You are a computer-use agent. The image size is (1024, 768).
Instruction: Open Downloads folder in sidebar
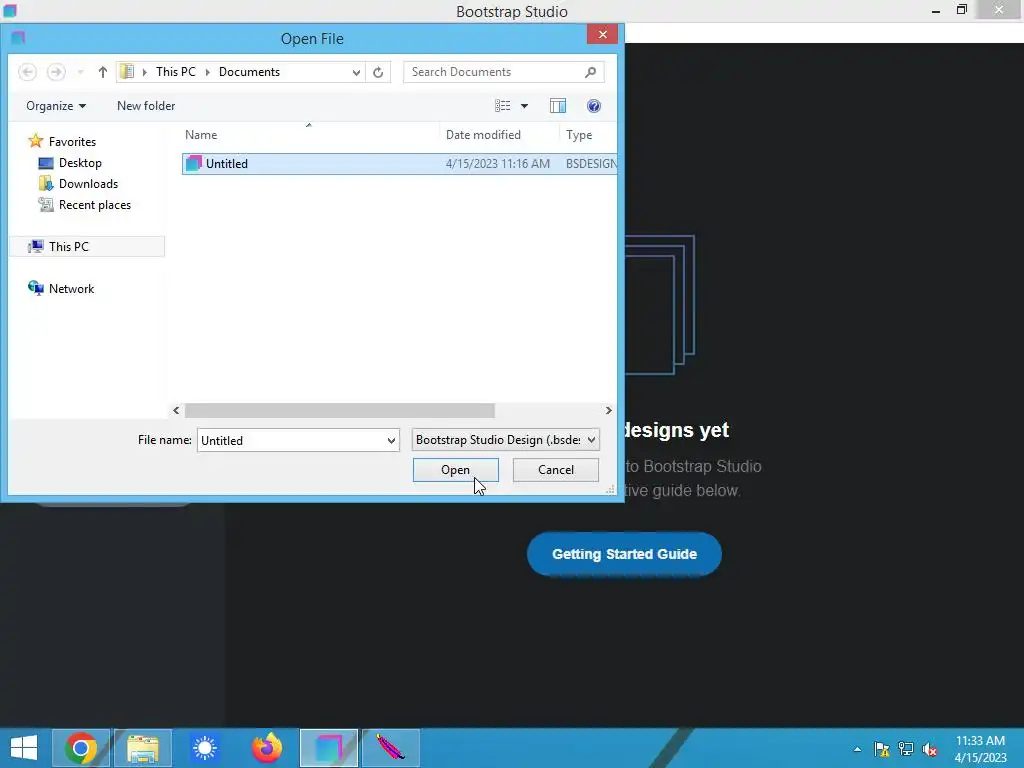pyautogui.click(x=88, y=184)
